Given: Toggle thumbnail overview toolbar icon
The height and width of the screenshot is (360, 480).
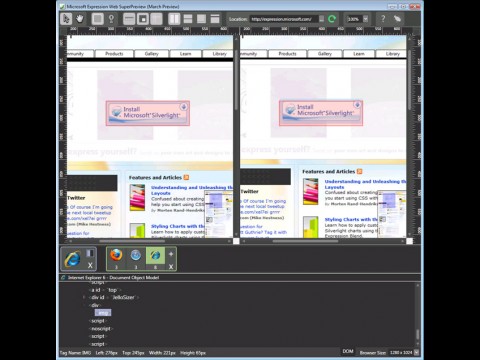Looking at the screenshot, I should [143, 19].
